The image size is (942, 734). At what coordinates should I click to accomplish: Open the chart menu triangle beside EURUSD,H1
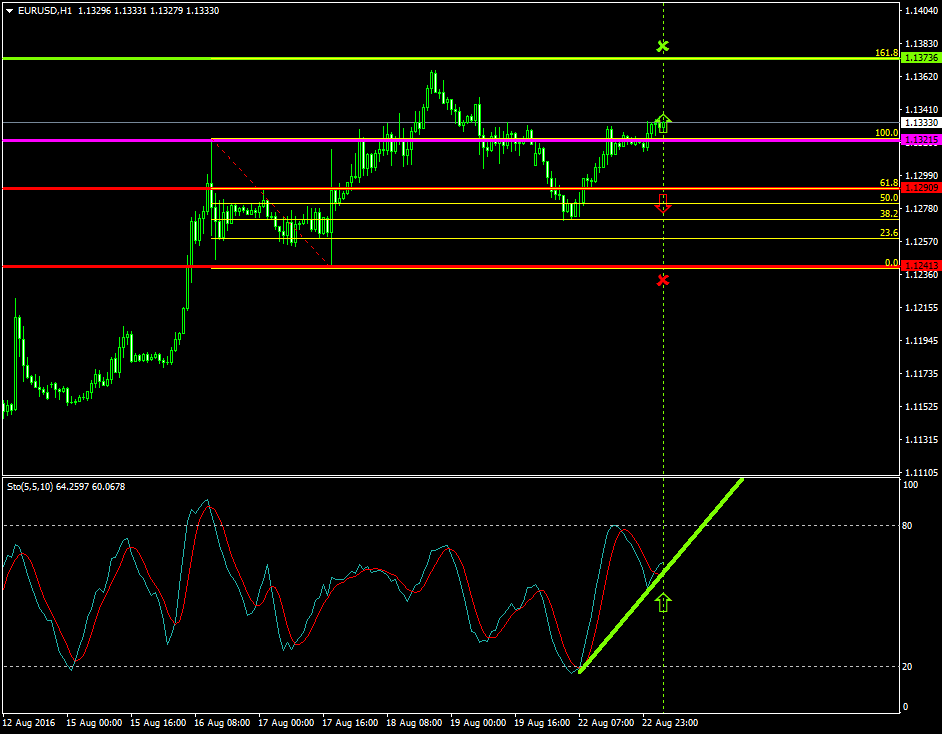9,10
